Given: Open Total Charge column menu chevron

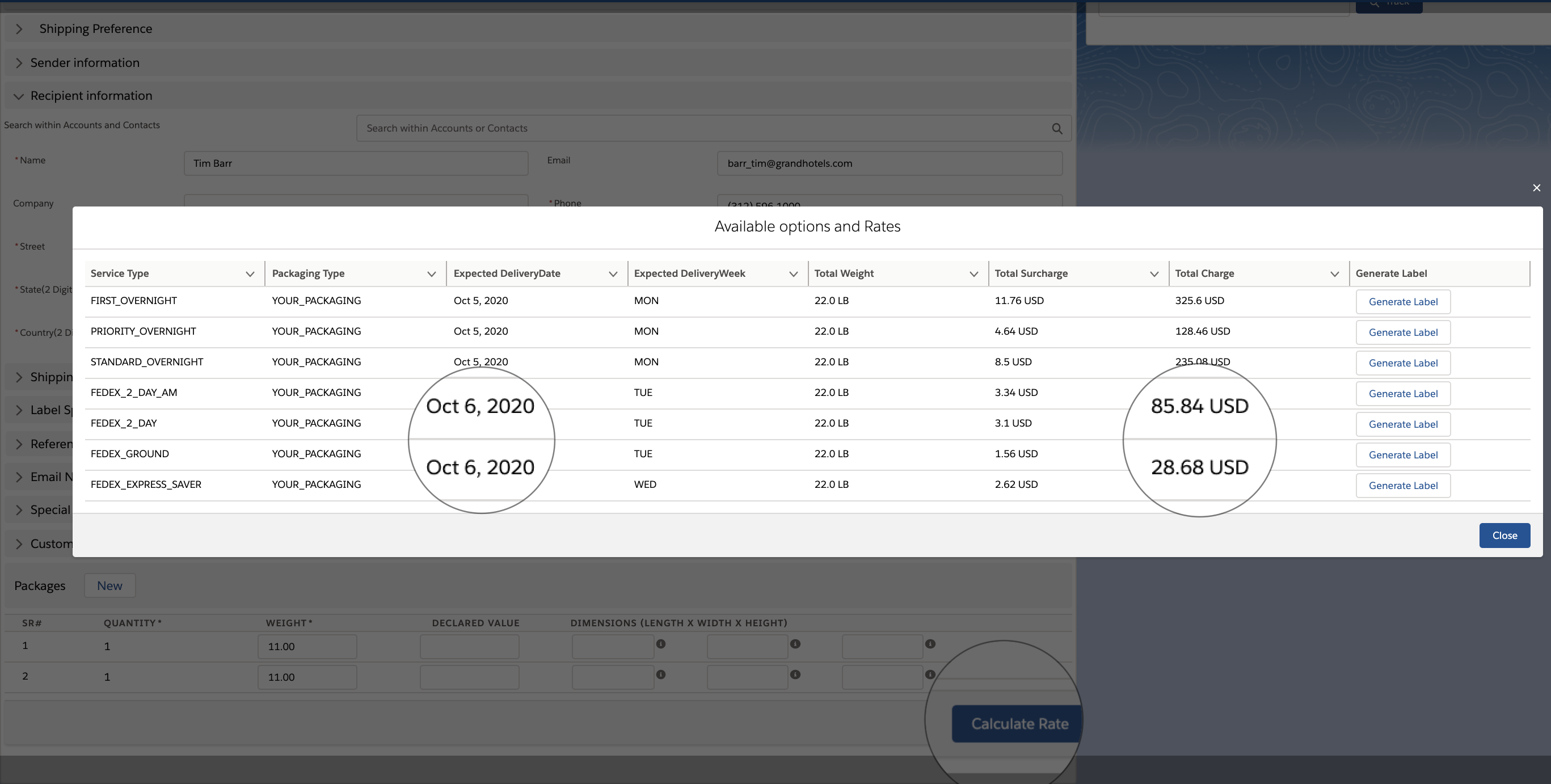Looking at the screenshot, I should pyautogui.click(x=1334, y=274).
